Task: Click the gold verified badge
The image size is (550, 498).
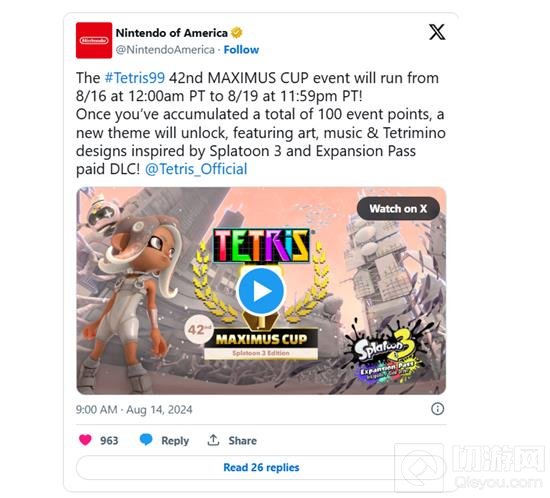Action: (x=237, y=33)
